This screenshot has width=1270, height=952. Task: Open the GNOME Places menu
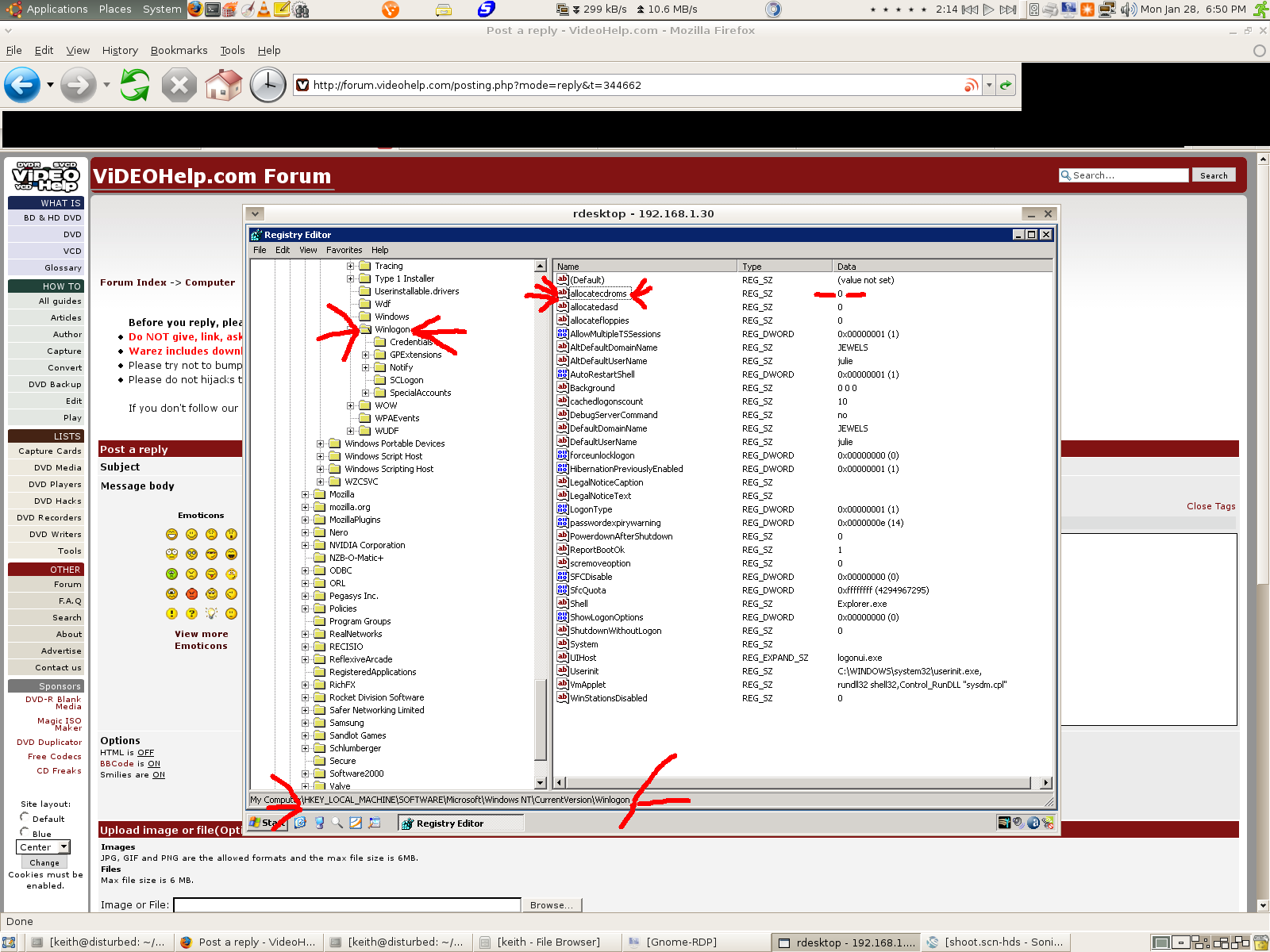(115, 10)
